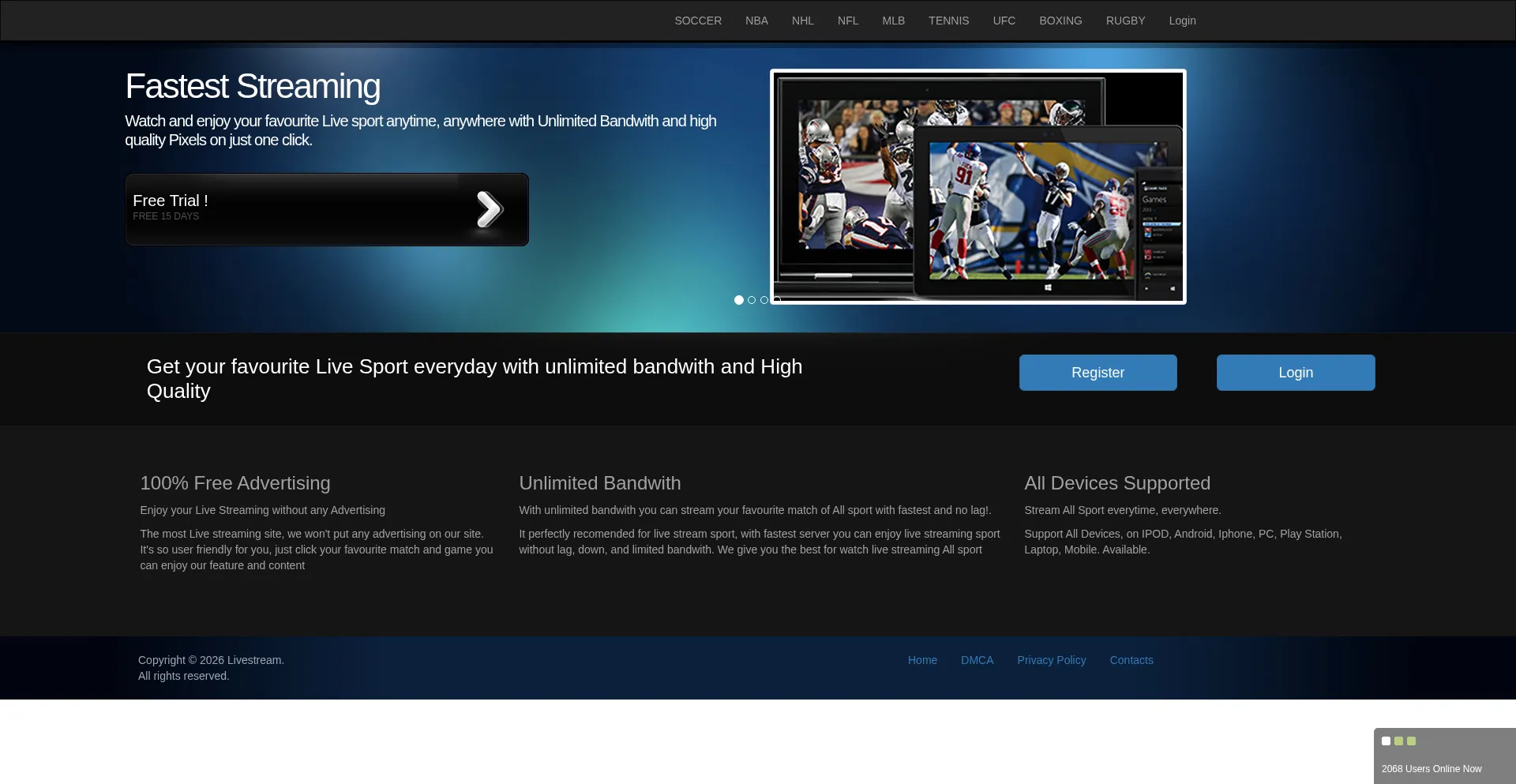This screenshot has width=1516, height=784.
Task: Select BOXING from the navigation bar
Action: click(x=1060, y=21)
